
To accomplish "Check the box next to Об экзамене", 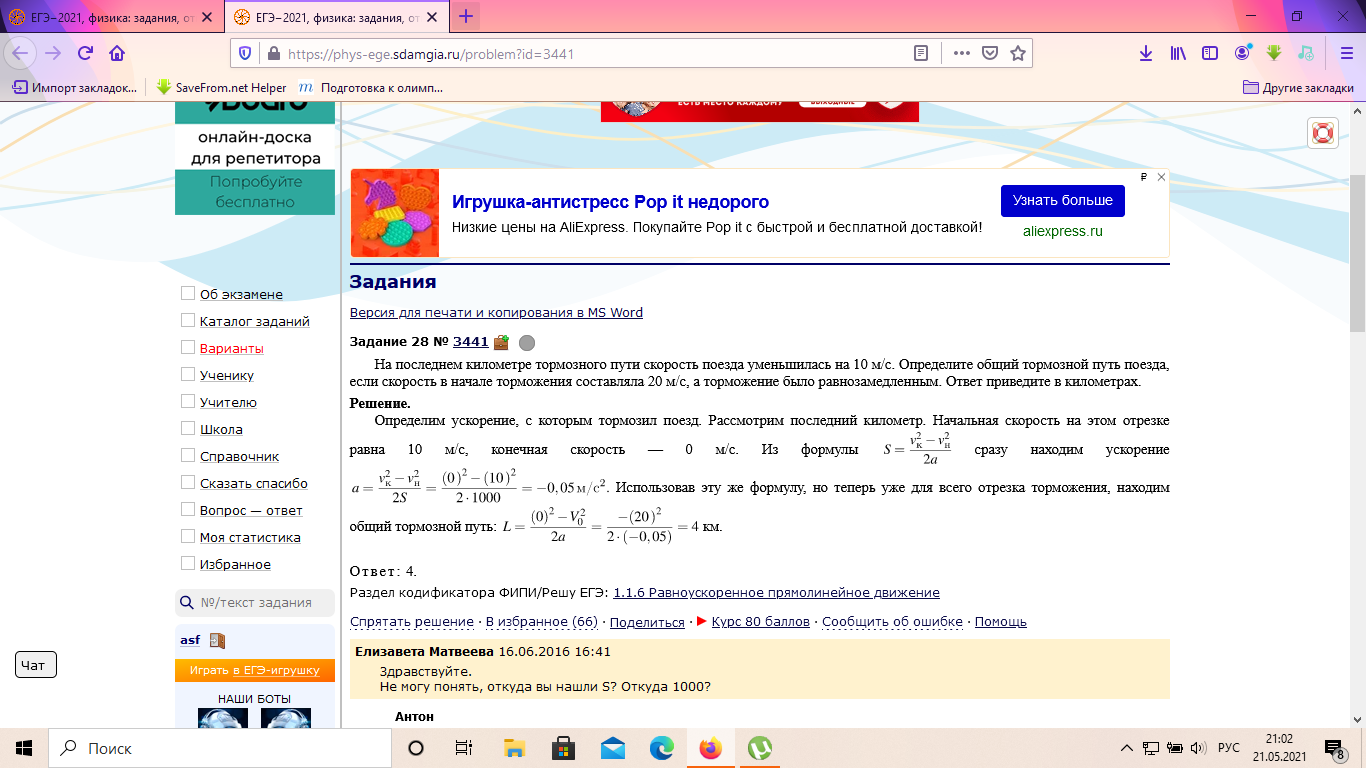I will 187,293.
